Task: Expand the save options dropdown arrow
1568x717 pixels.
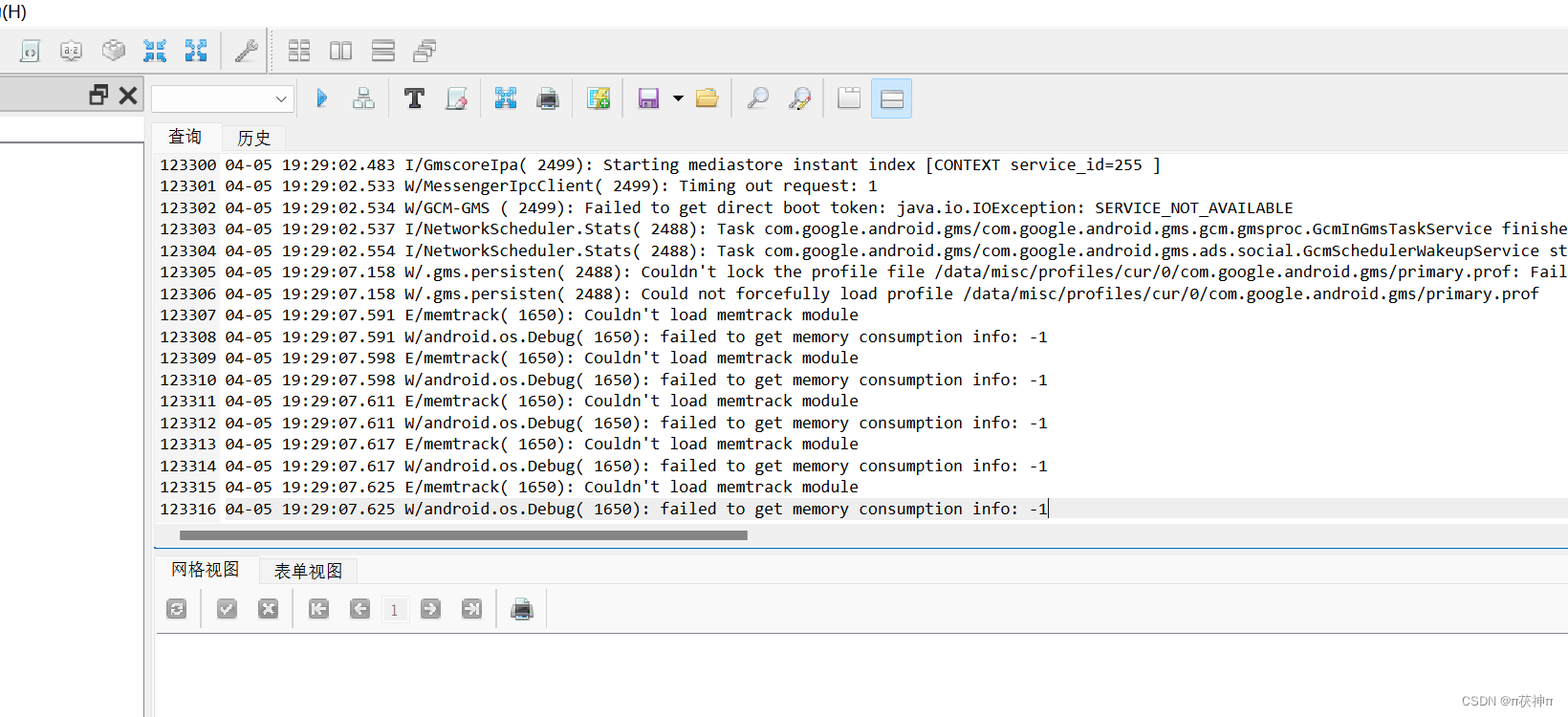Action: [678, 98]
